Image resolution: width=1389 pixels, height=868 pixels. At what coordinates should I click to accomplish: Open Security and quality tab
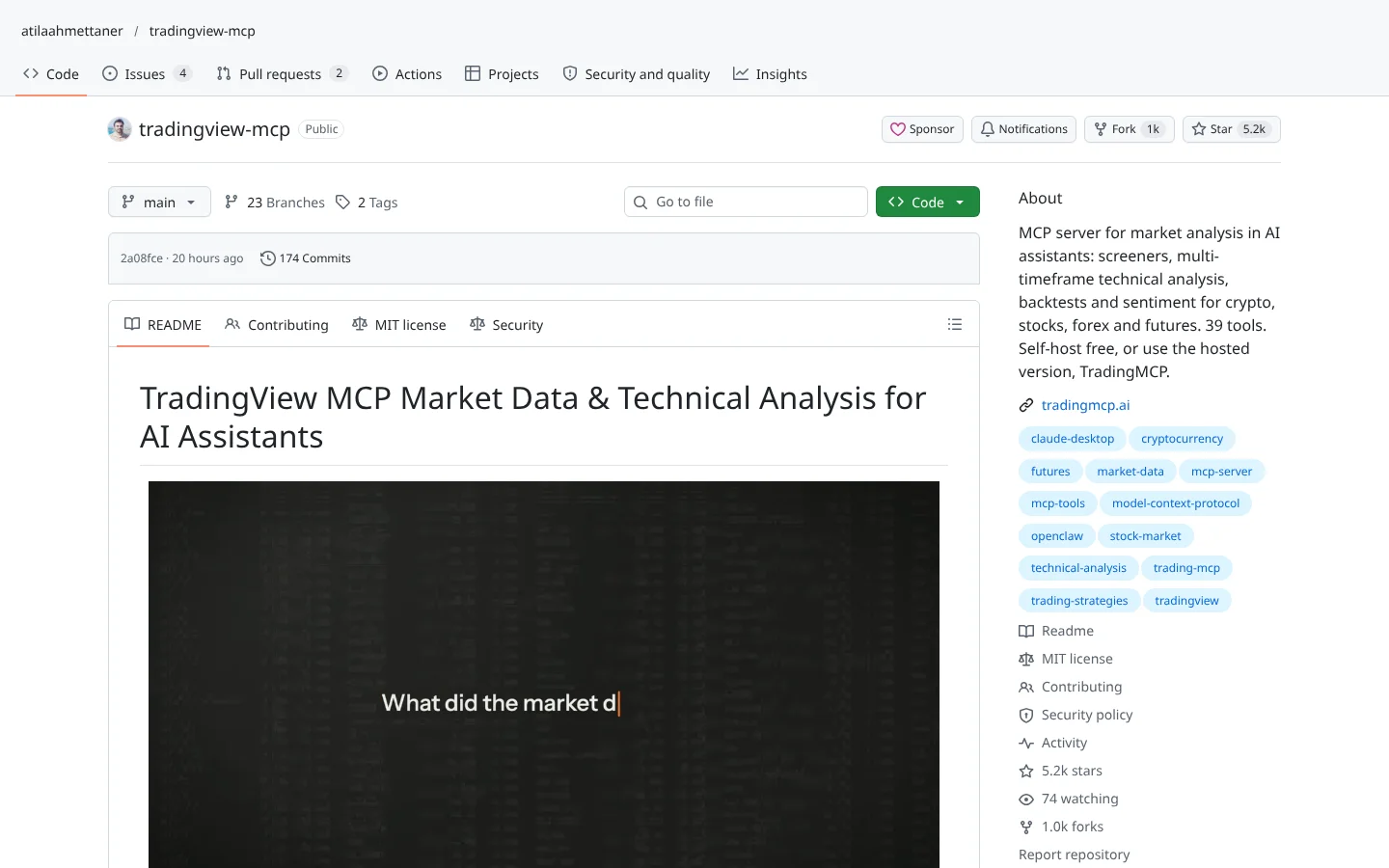pyautogui.click(x=637, y=74)
